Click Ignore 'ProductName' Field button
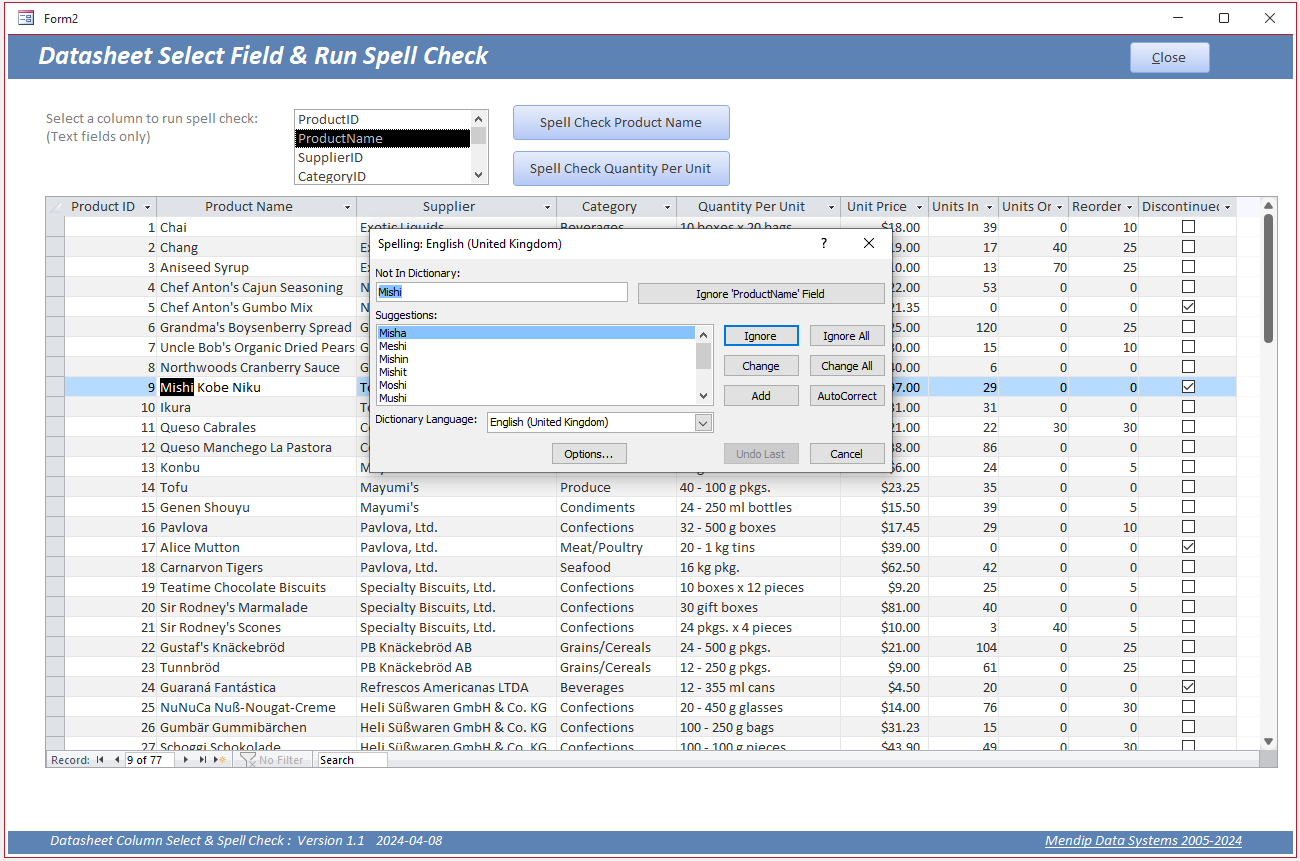1300x861 pixels. [761, 294]
